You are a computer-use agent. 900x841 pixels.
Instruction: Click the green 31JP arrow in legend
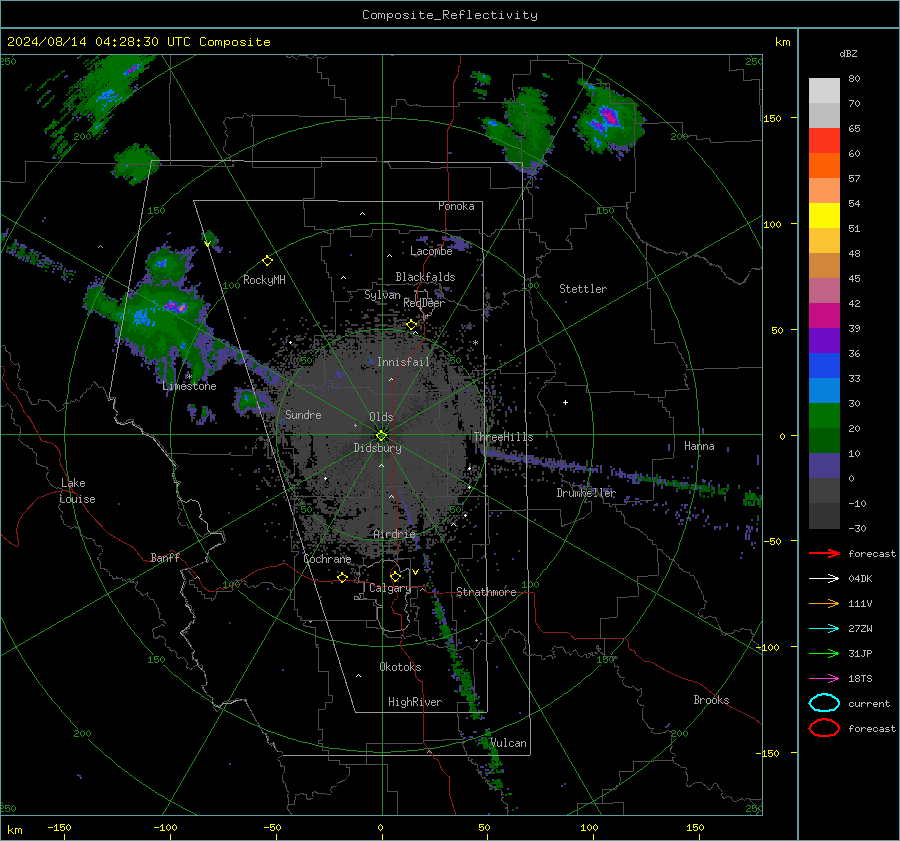click(x=824, y=653)
